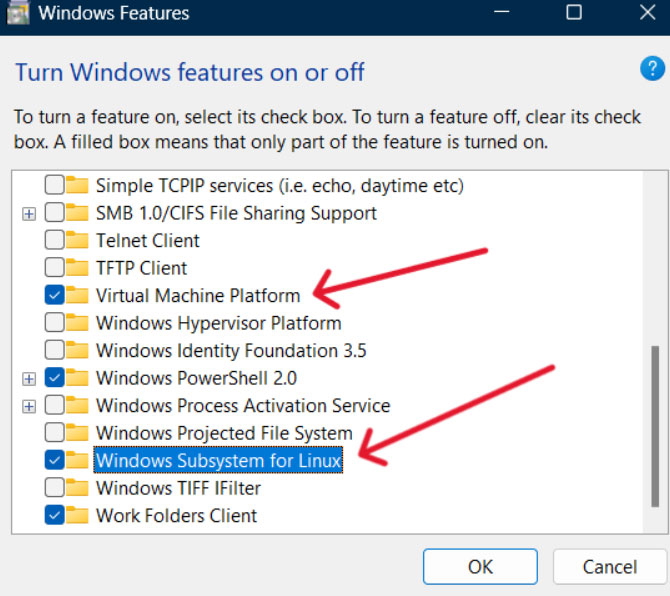Viewport: 670px width, 596px height.
Task: Expand the SMB 1.0/CIFS File Sharing Support node
Action: pos(29,214)
